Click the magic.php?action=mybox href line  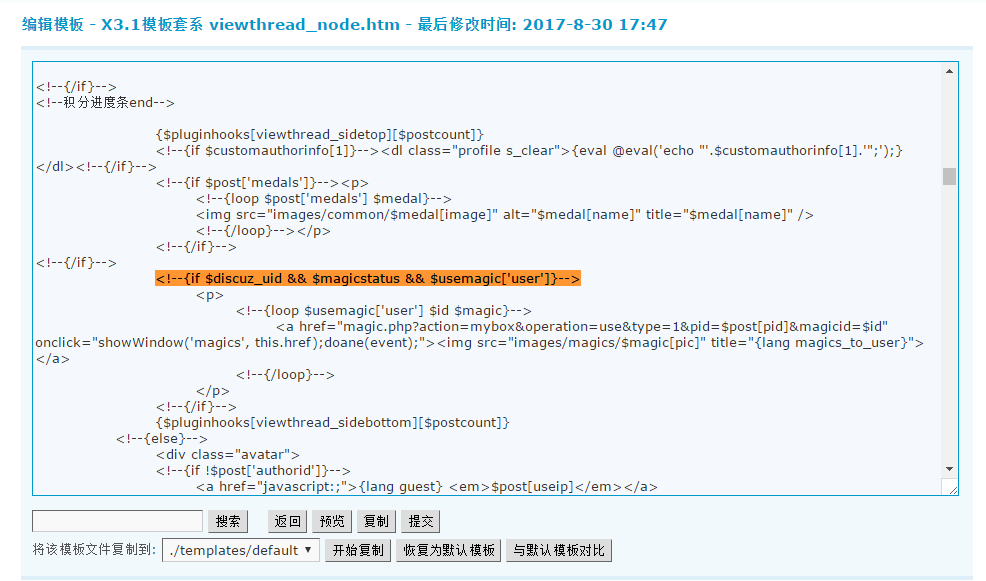(582, 327)
